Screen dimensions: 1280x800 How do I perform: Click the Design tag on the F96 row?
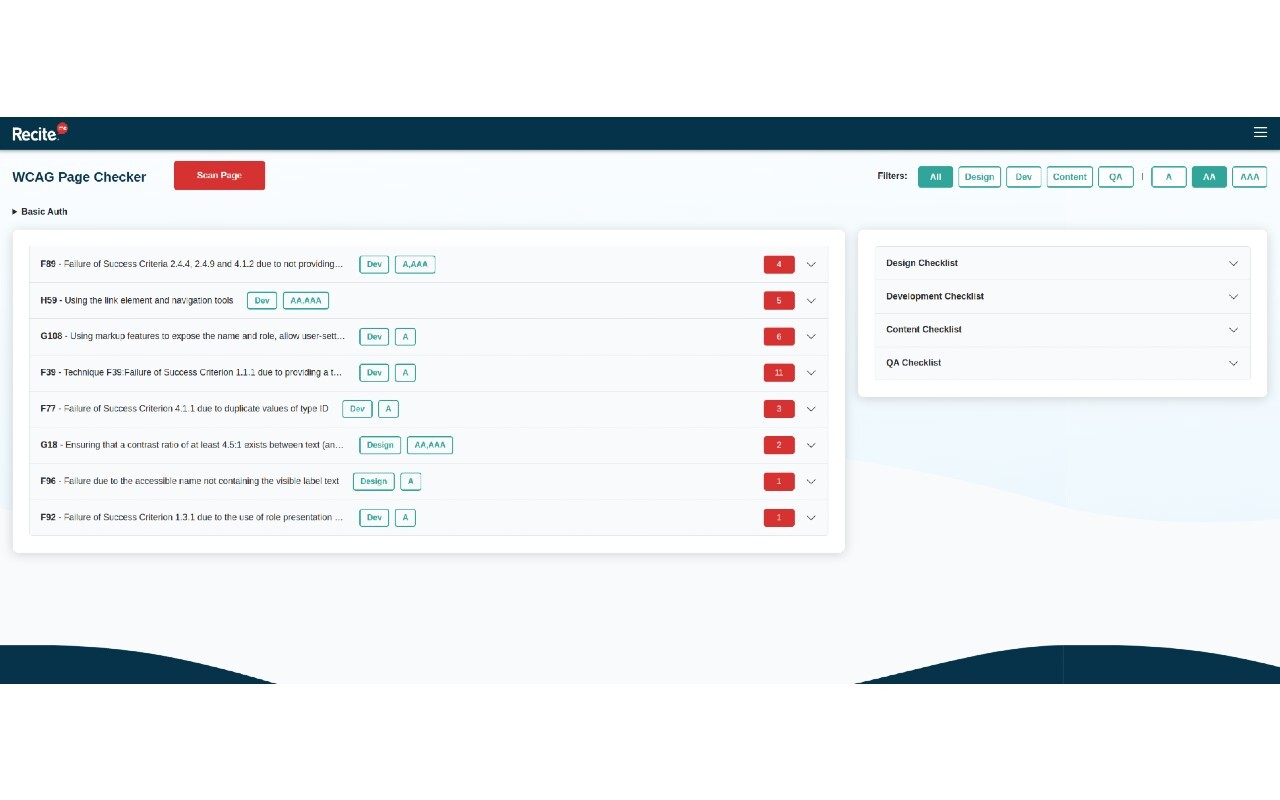[x=374, y=482]
